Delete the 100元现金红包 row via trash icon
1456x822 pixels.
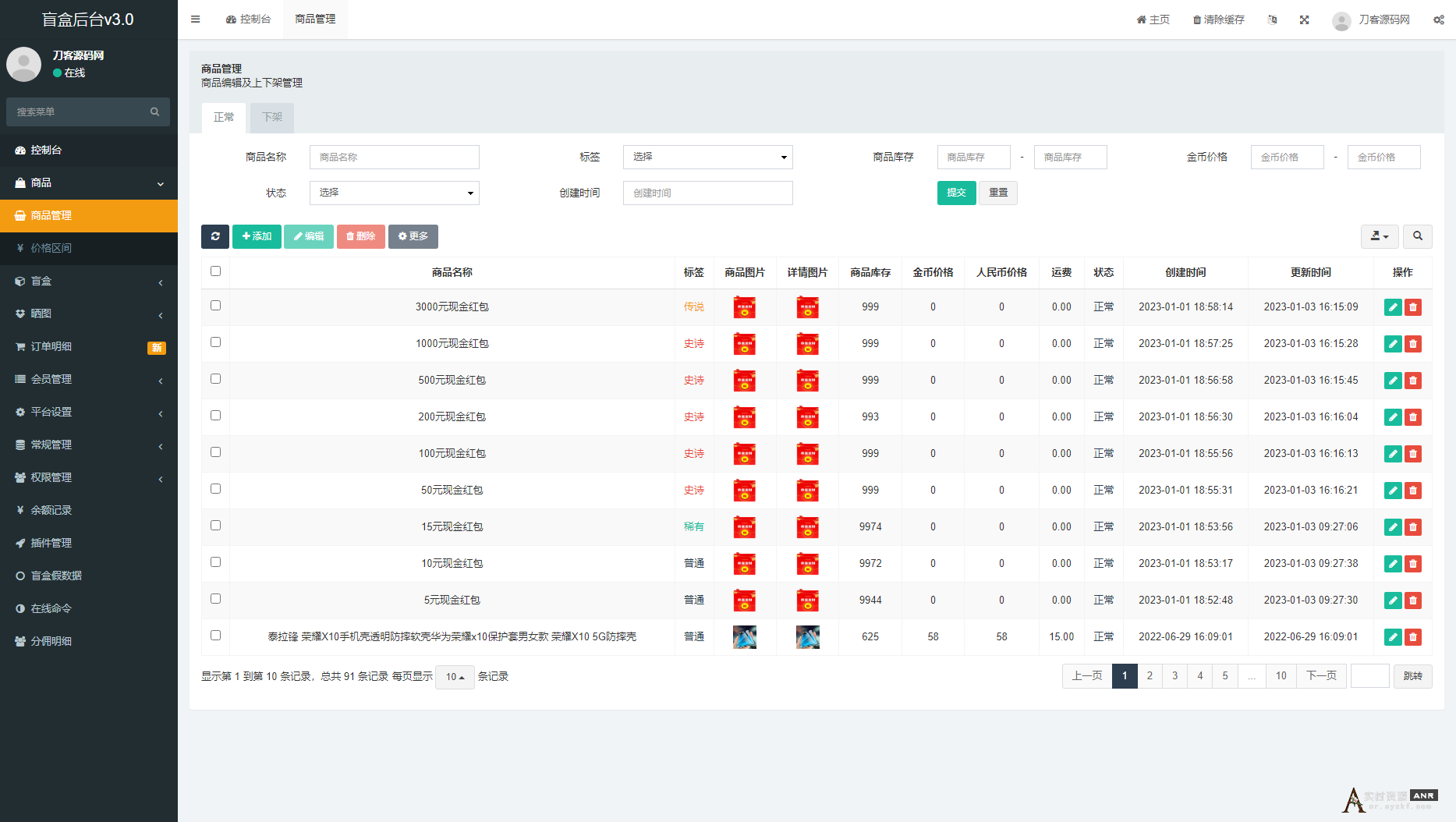click(1413, 454)
